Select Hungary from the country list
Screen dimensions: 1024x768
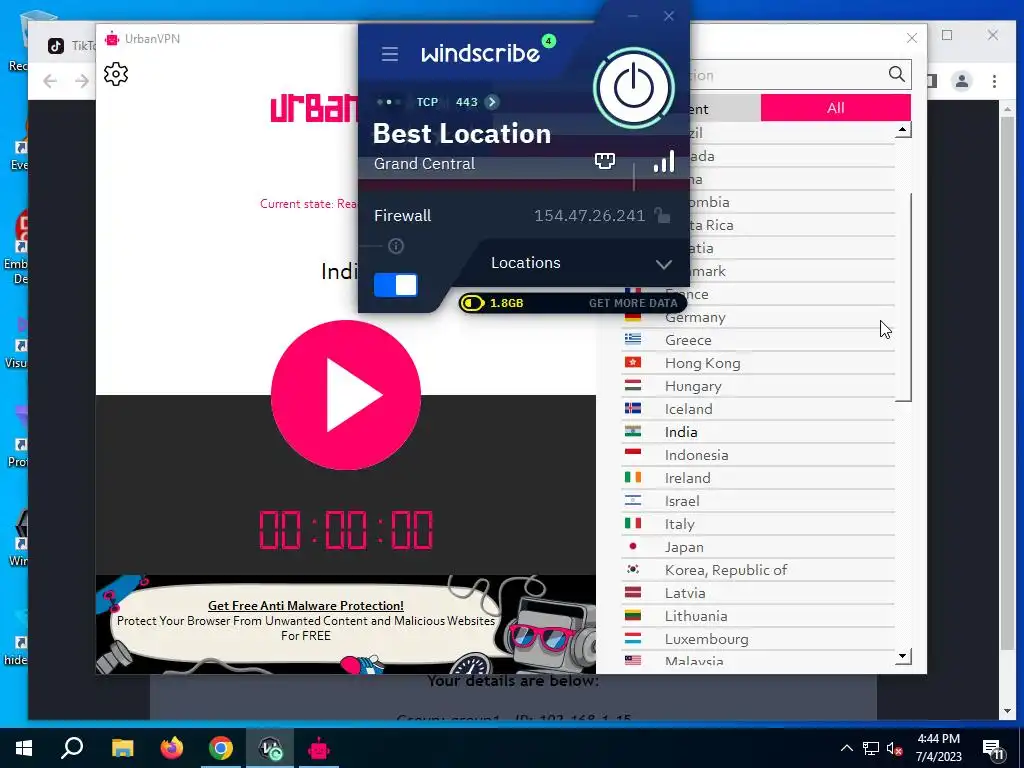coord(758,386)
